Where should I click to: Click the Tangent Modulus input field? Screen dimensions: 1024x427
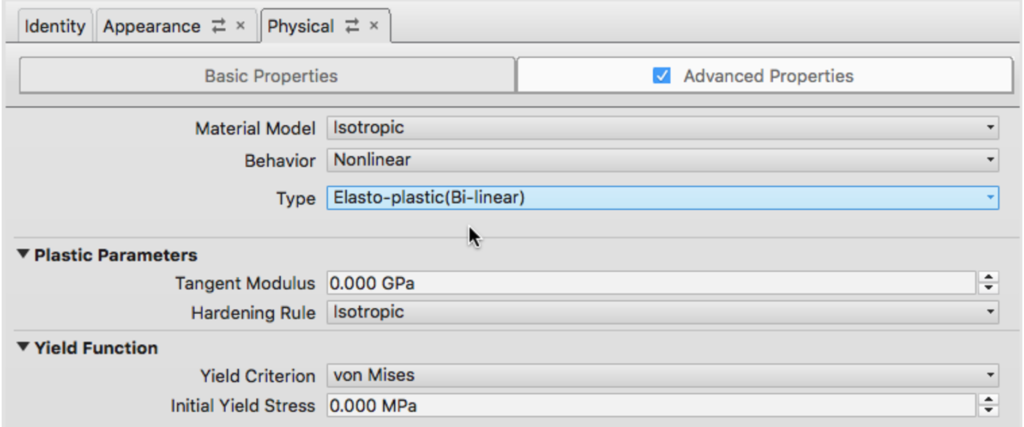[x=650, y=284]
